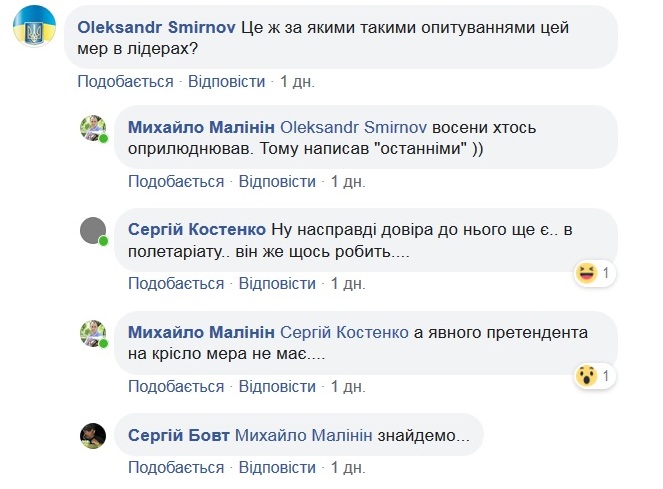This screenshot has height=489, width=663.
Task: Reply to Oleksandr Smirnov's comment via Відповісти
Action: point(229,81)
